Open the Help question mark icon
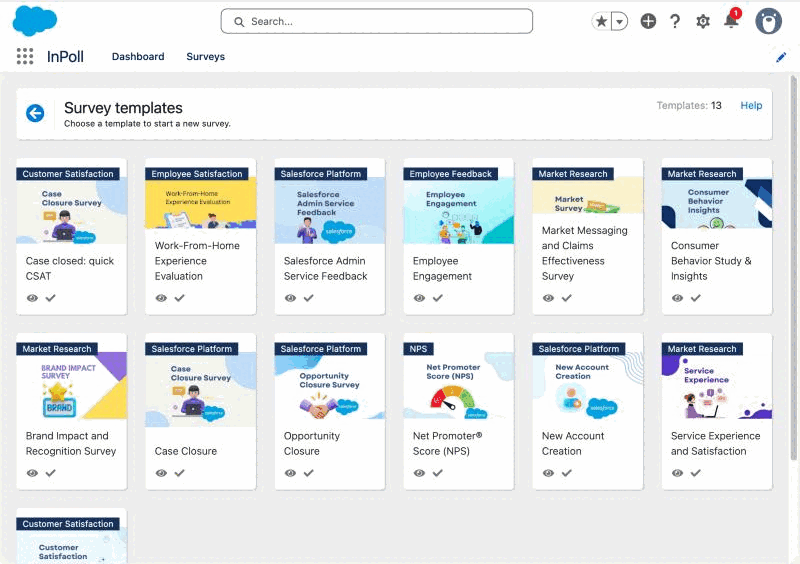Screen dimensions: 800x564 pyautogui.click(x=675, y=21)
